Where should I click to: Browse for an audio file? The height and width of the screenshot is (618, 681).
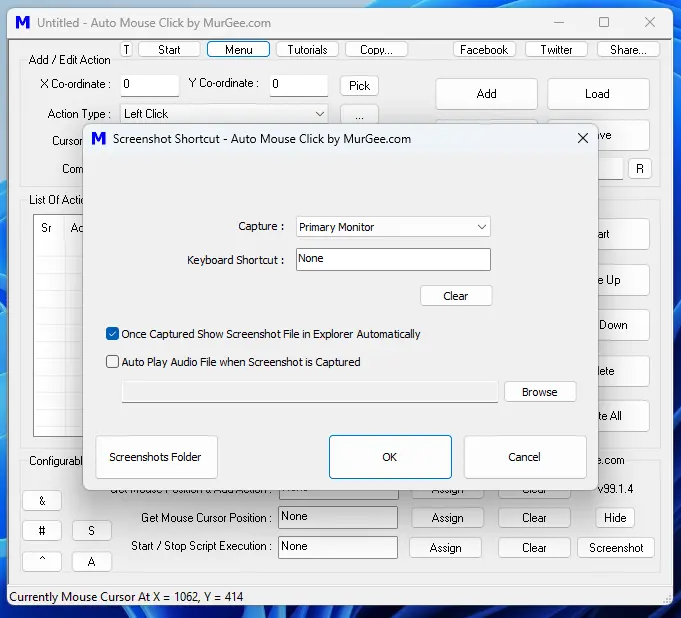click(x=540, y=392)
